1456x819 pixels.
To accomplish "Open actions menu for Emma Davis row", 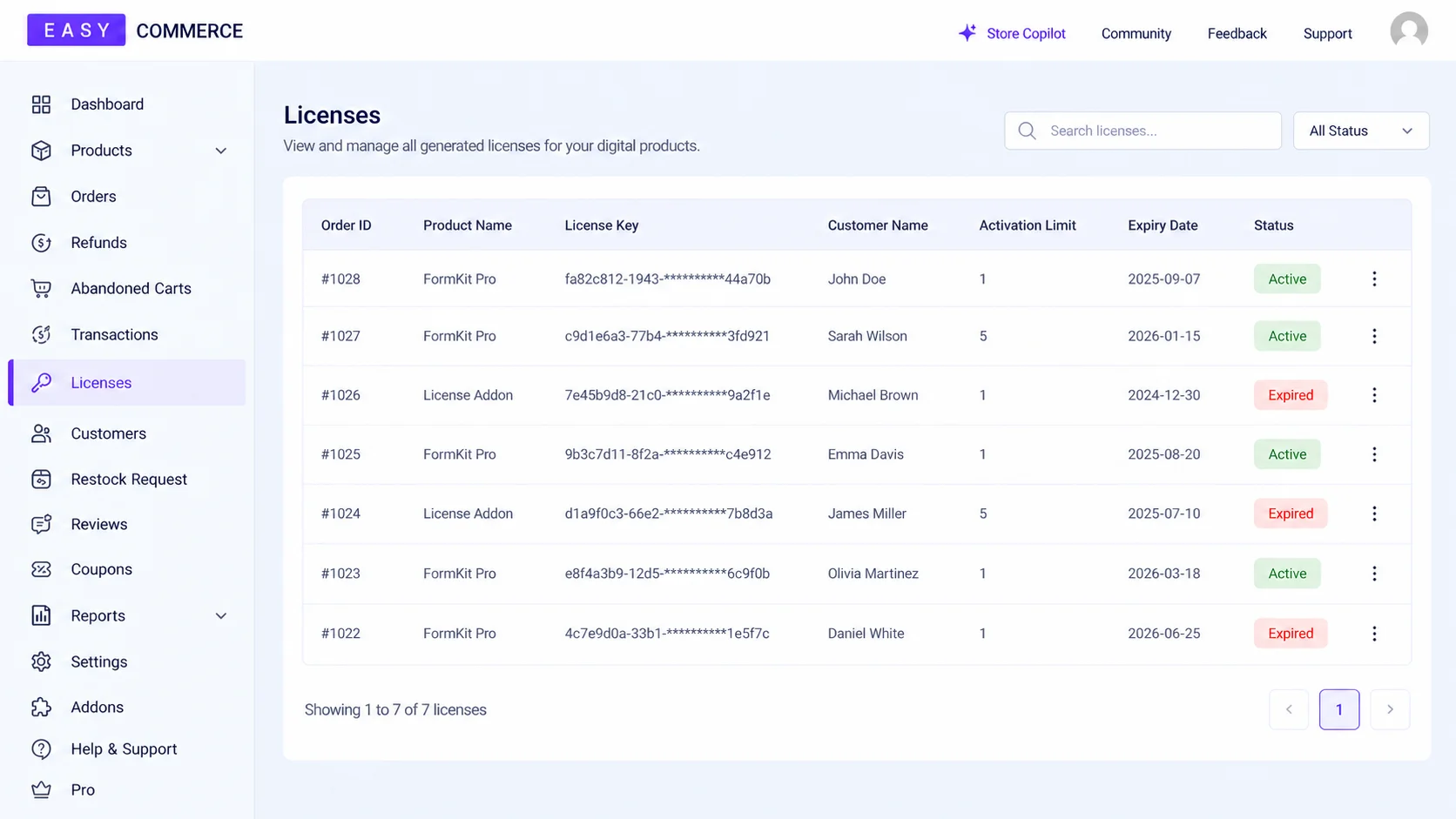I will [1374, 454].
